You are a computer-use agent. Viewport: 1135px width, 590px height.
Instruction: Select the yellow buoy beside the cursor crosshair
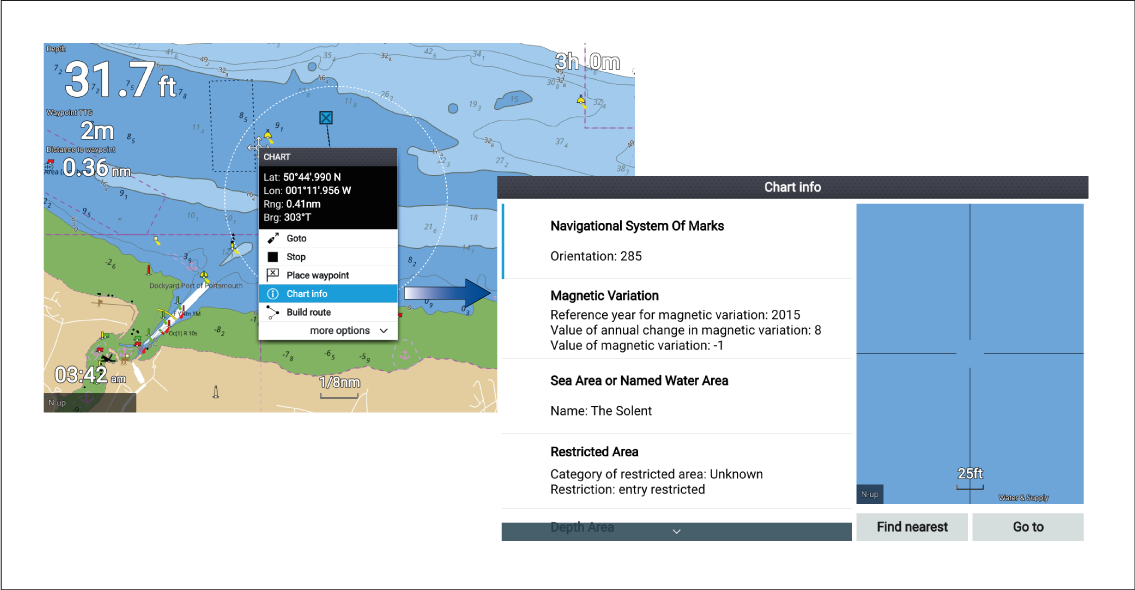[269, 135]
